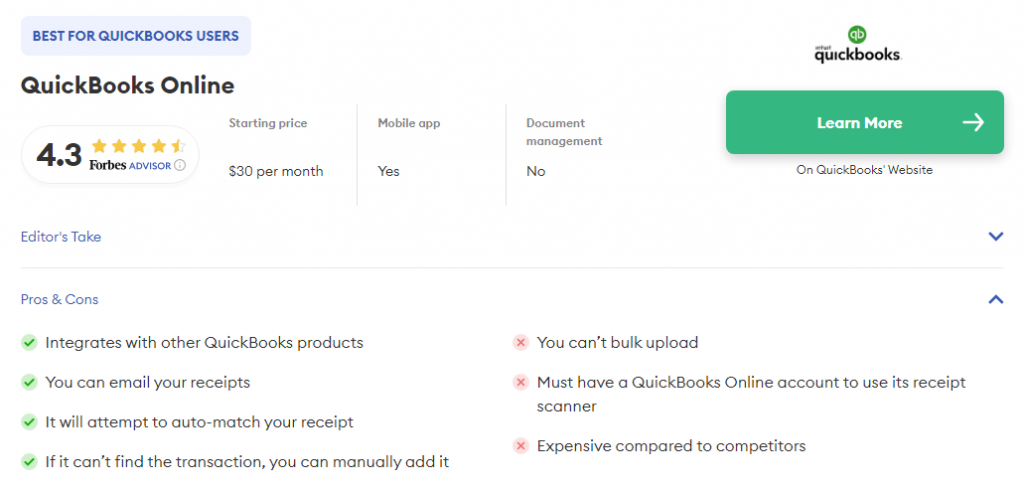
Task: Click the arrow on Learn More button
Action: pos(973,123)
